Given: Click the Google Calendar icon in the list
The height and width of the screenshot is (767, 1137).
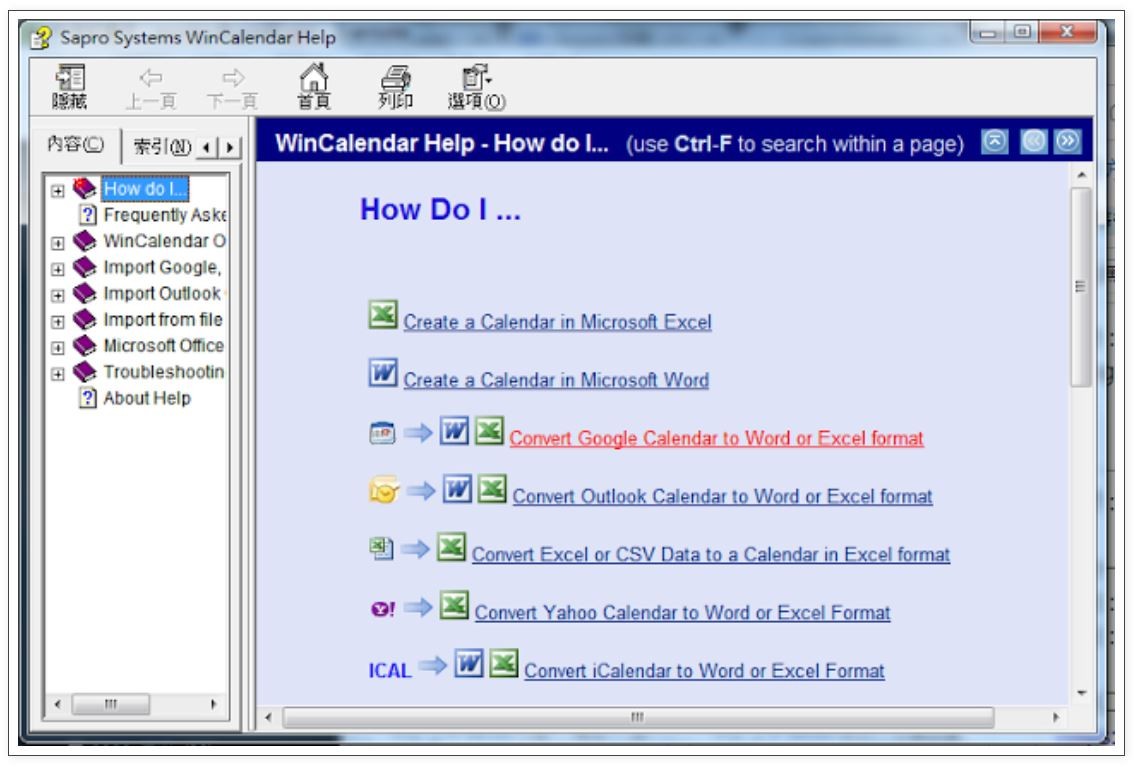Looking at the screenshot, I should (x=382, y=433).
